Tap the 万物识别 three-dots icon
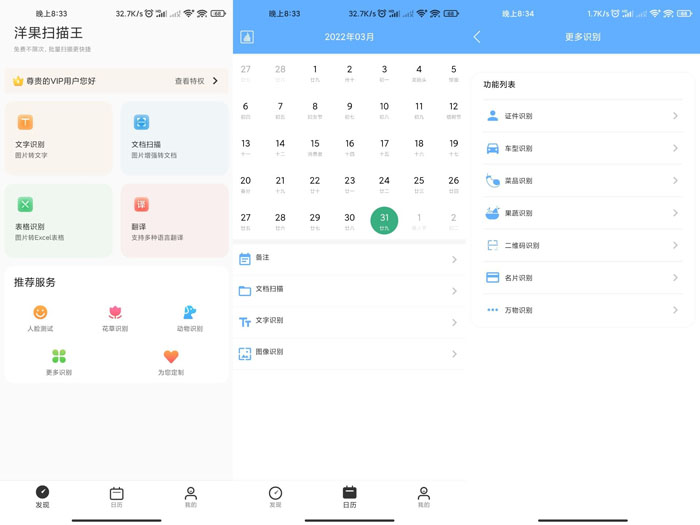This screenshot has width=700, height=525. click(x=492, y=310)
